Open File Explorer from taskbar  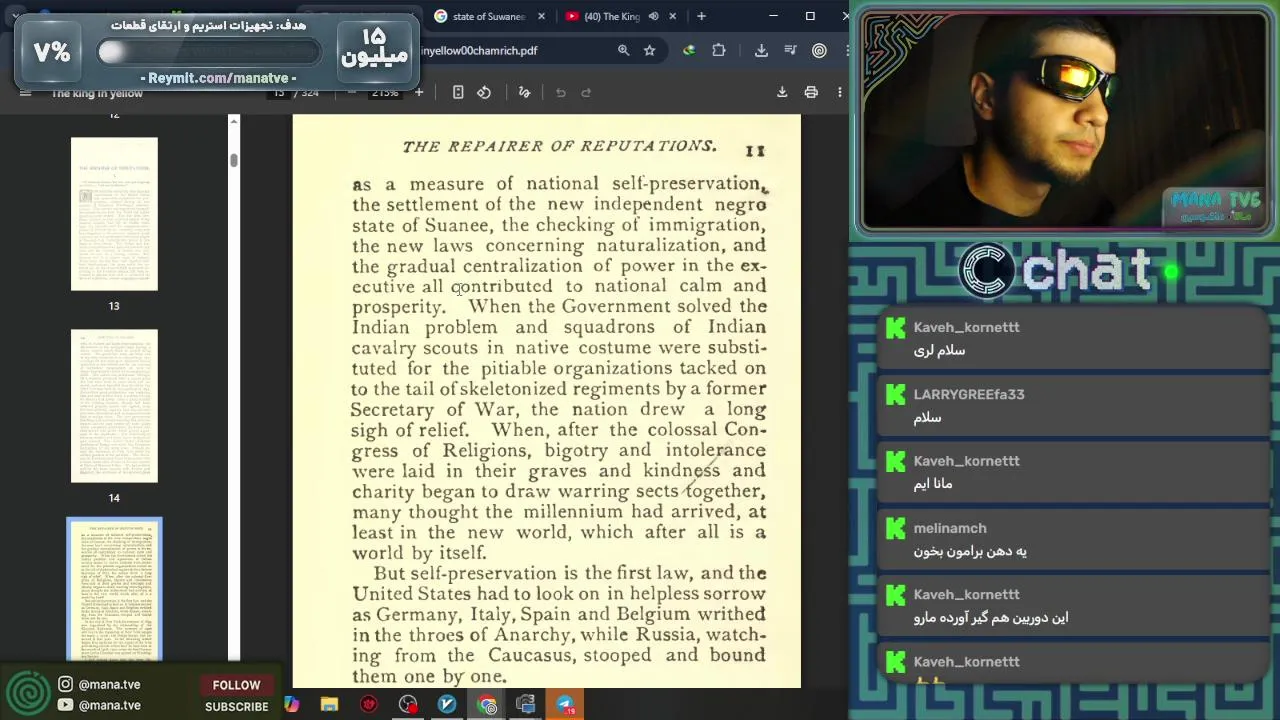pos(329,705)
